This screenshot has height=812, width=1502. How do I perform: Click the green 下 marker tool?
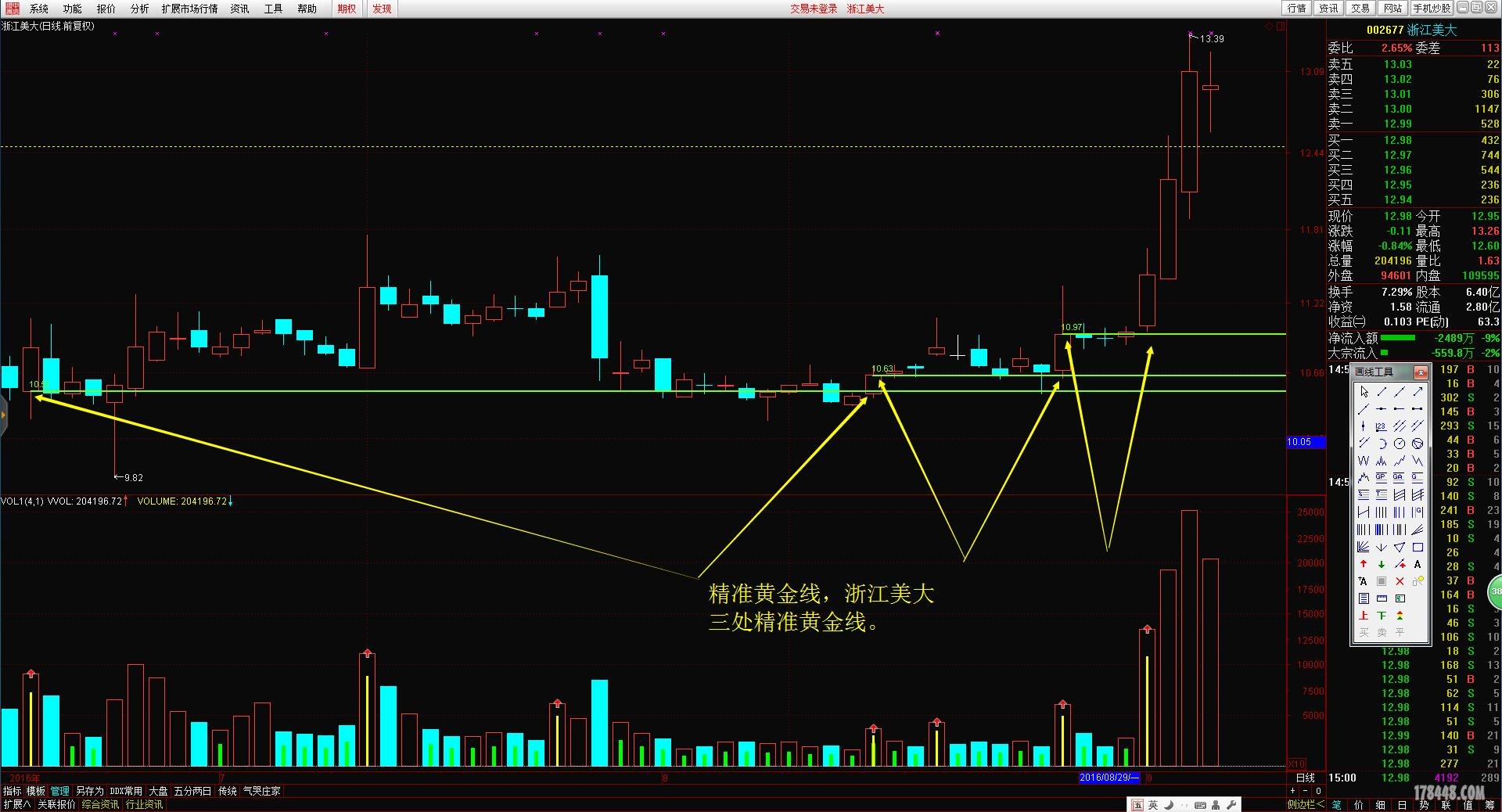click(x=1382, y=616)
